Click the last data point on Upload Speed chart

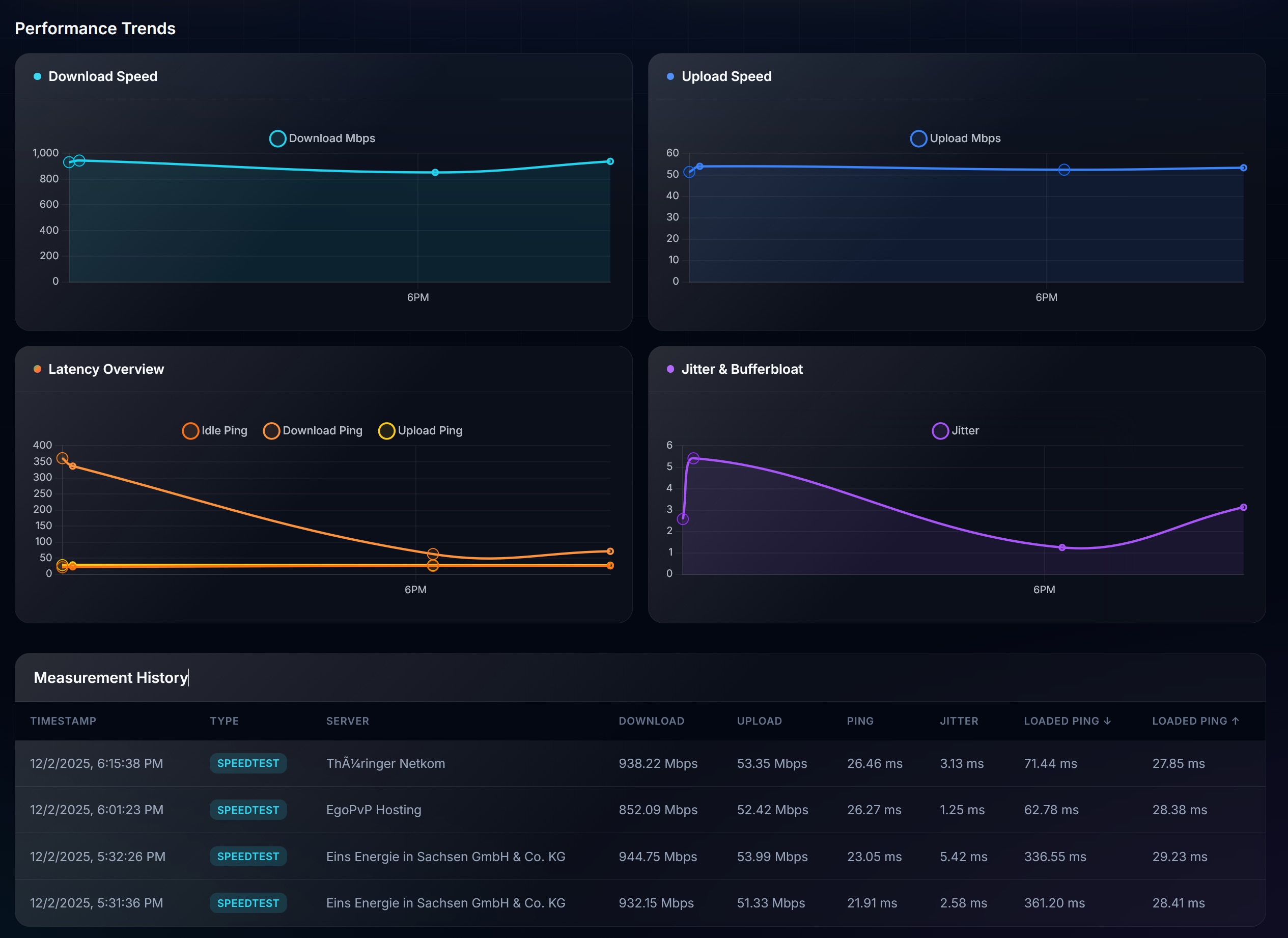click(1243, 168)
